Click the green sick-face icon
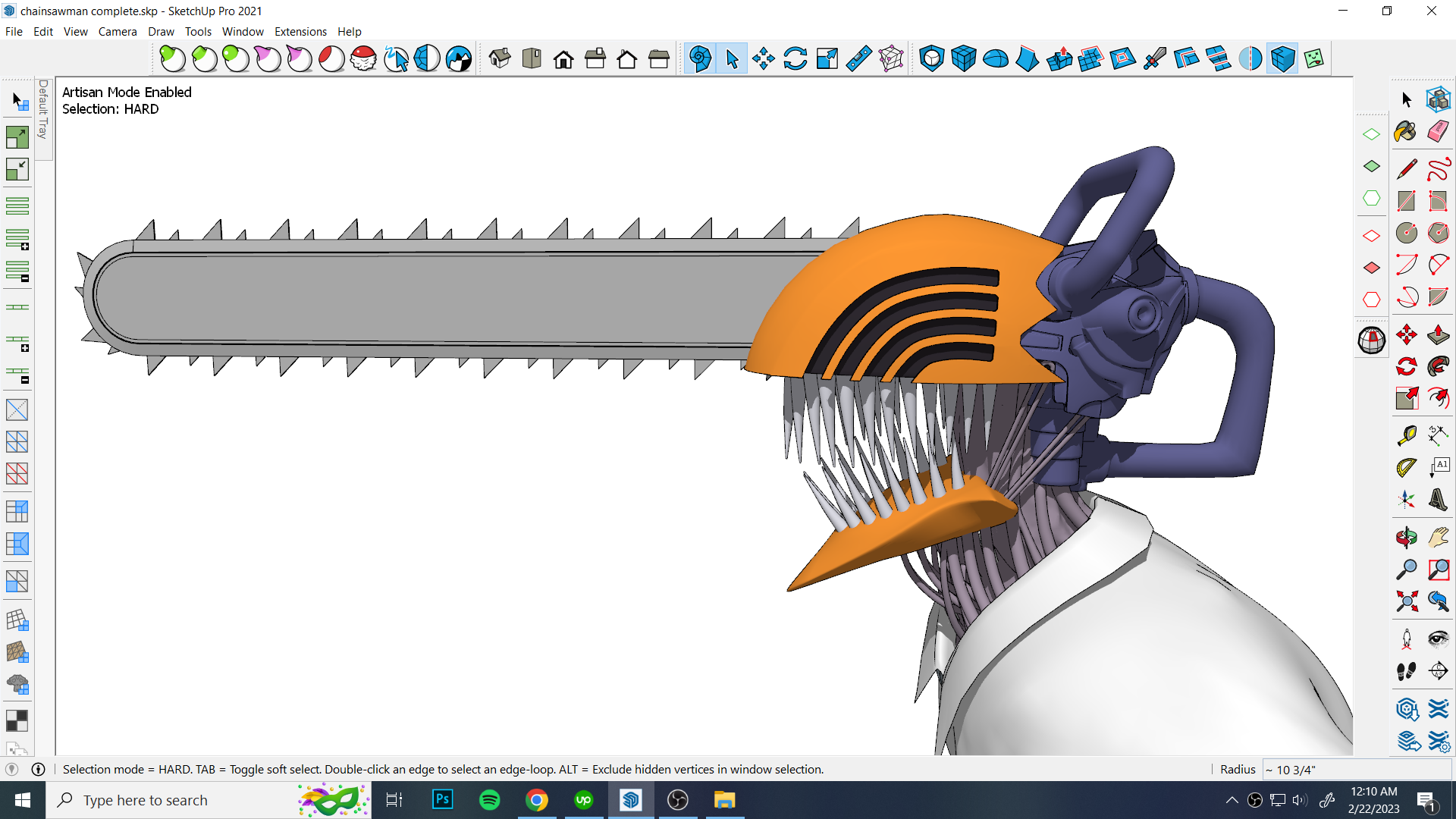1456x819 pixels. [1314, 58]
